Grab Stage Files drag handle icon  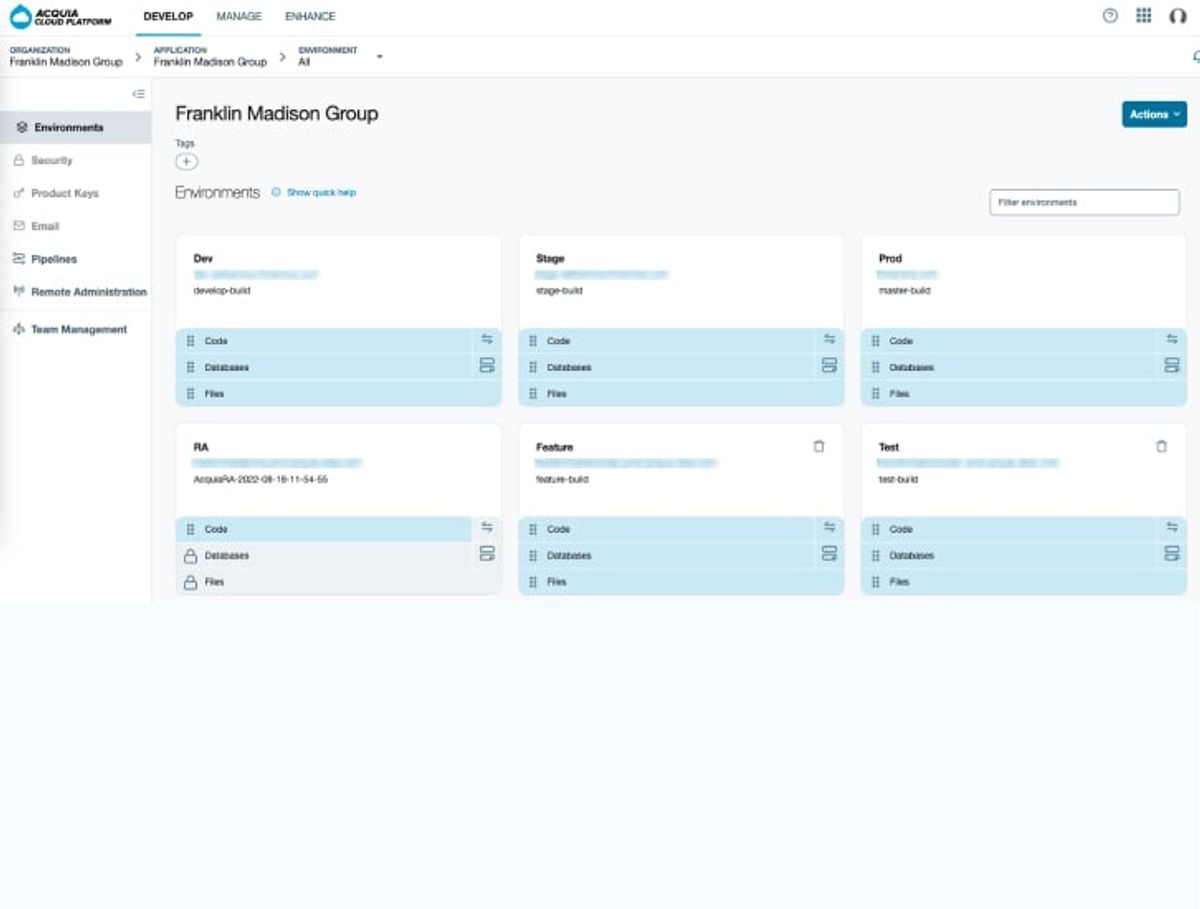[533, 394]
